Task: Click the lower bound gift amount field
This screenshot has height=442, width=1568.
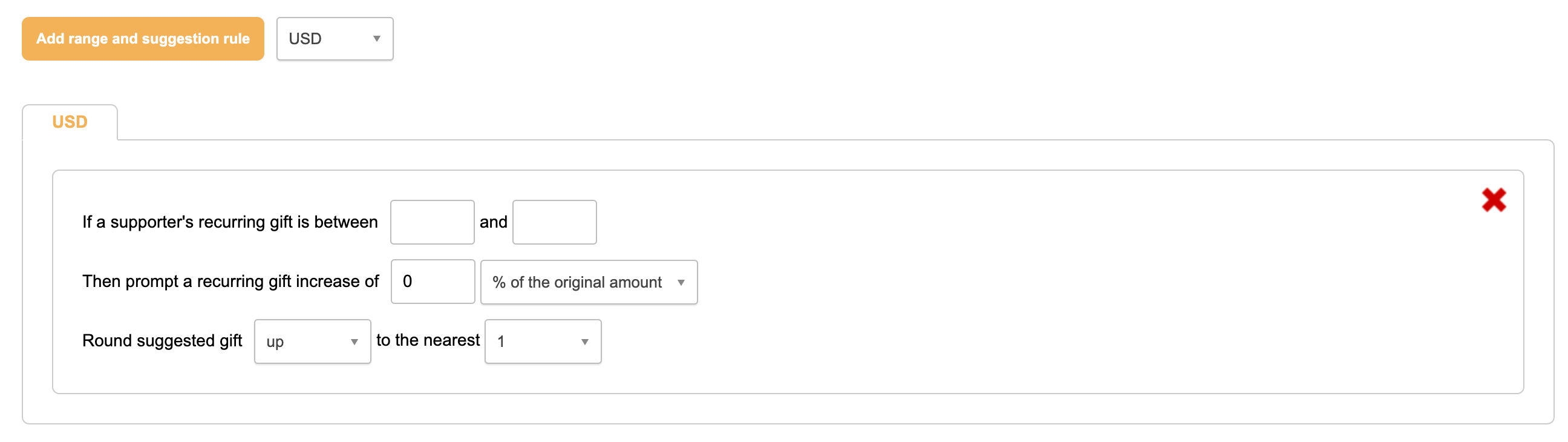Action: 432,222
